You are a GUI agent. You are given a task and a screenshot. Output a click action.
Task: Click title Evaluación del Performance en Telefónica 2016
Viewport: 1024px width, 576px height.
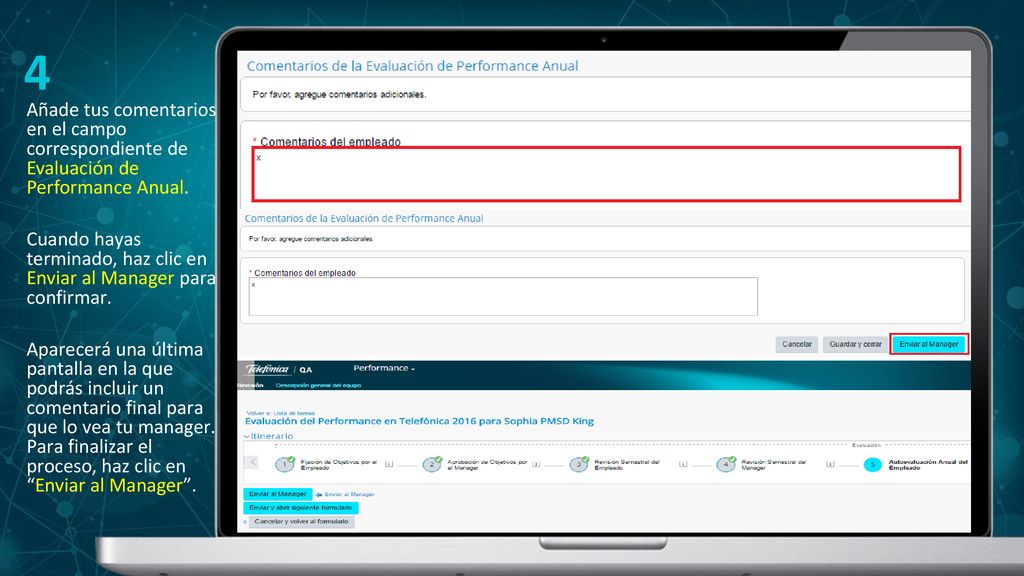[x=419, y=421]
